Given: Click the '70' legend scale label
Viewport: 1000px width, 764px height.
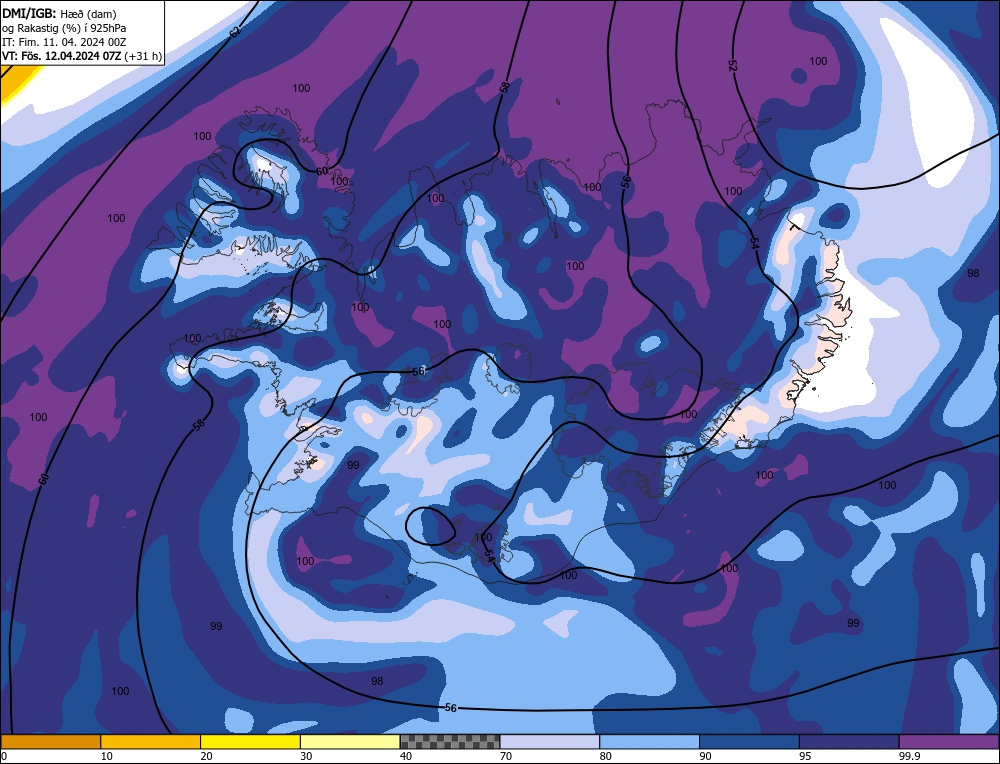Looking at the screenshot, I should click(506, 756).
